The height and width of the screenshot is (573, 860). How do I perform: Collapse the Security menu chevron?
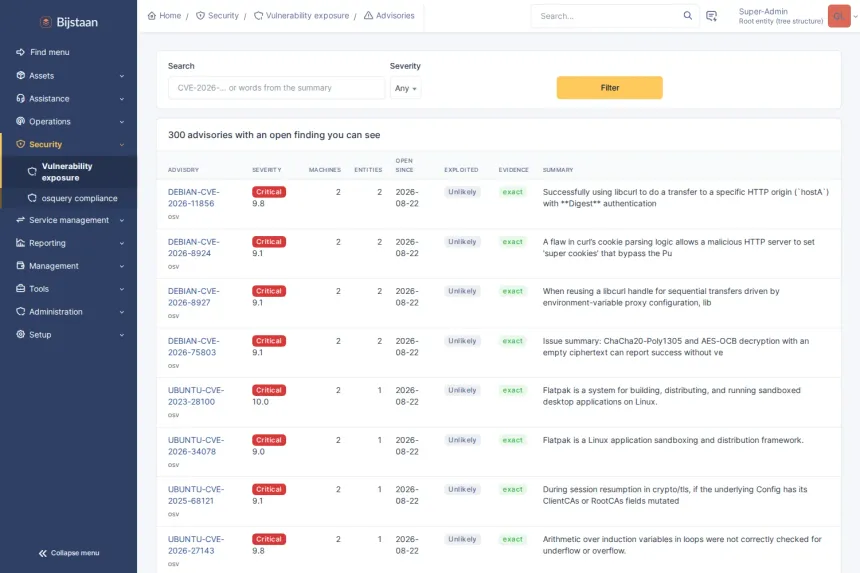pos(122,145)
